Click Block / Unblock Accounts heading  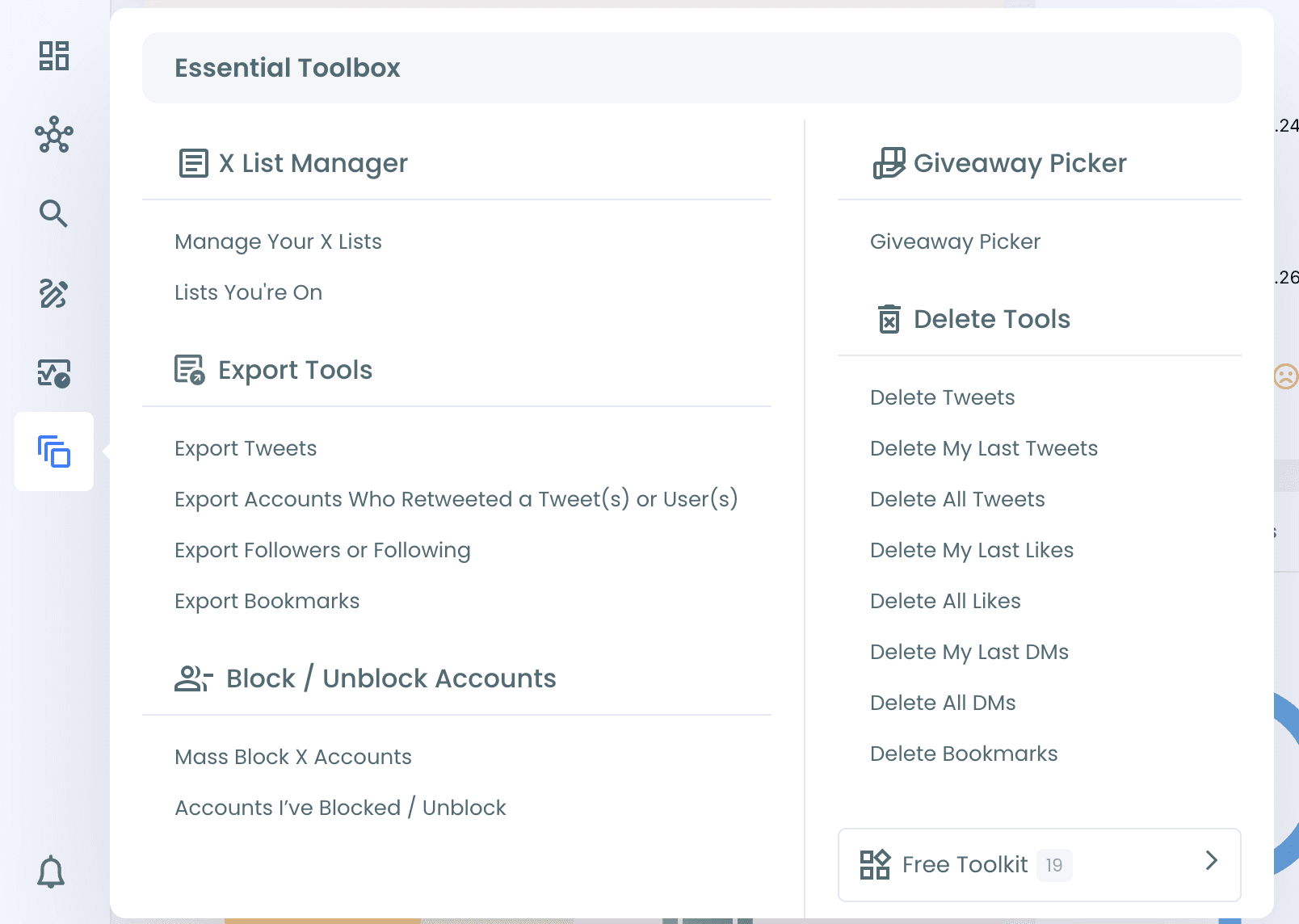pyautogui.click(x=392, y=678)
